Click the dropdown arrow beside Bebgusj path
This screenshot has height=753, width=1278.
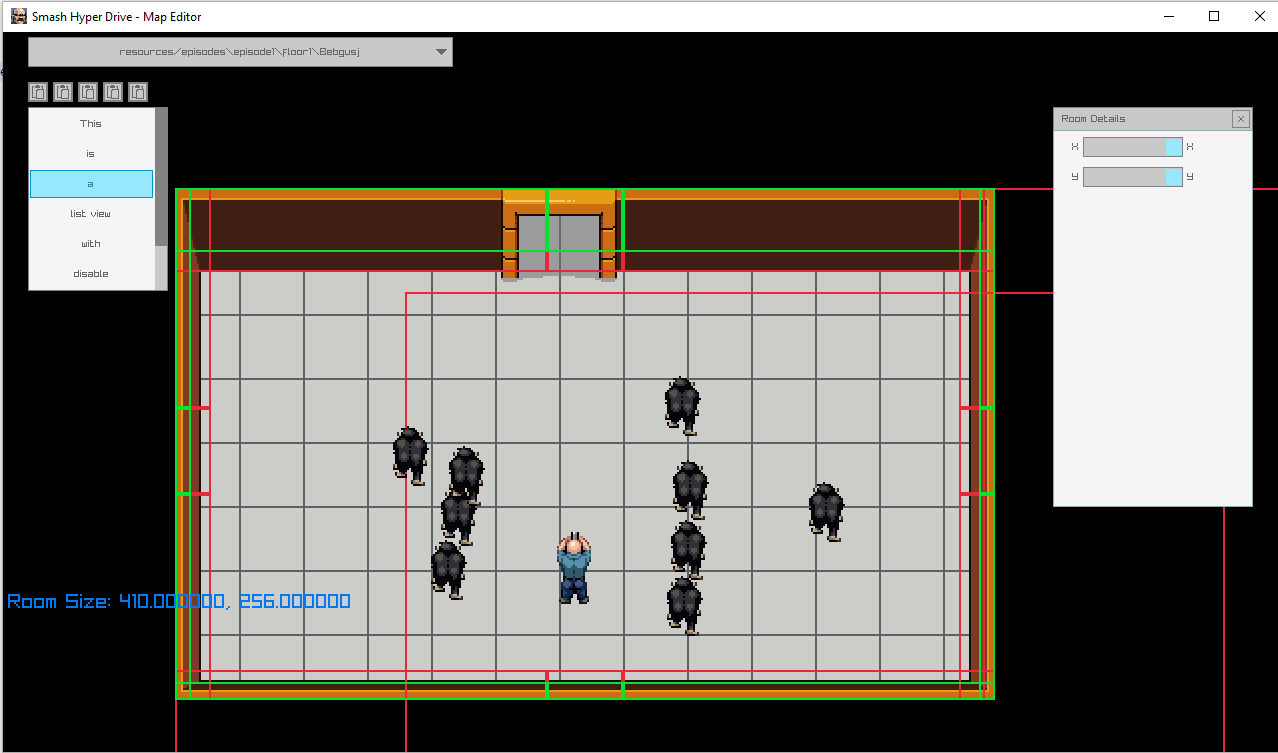[441, 52]
